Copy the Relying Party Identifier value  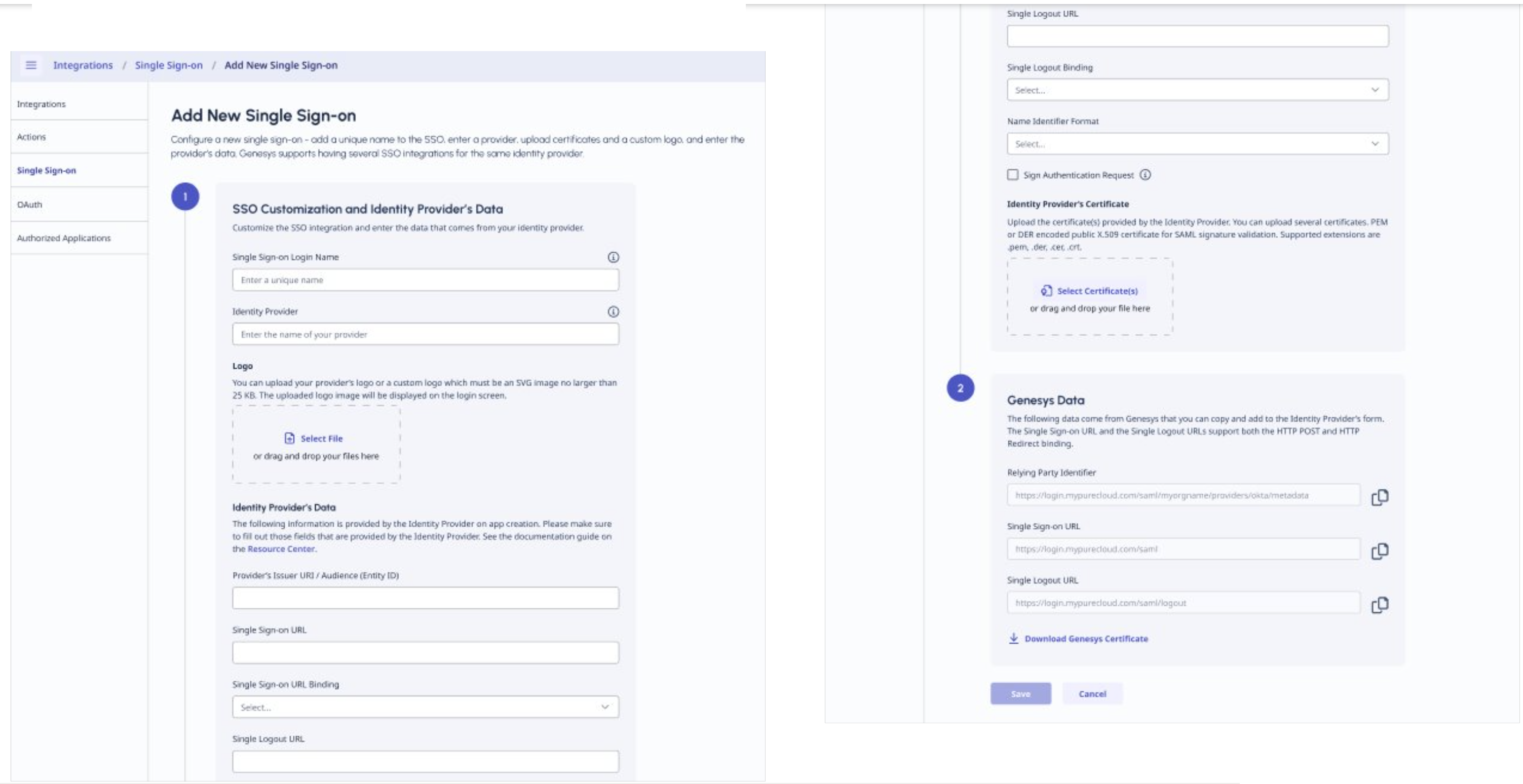1379,497
